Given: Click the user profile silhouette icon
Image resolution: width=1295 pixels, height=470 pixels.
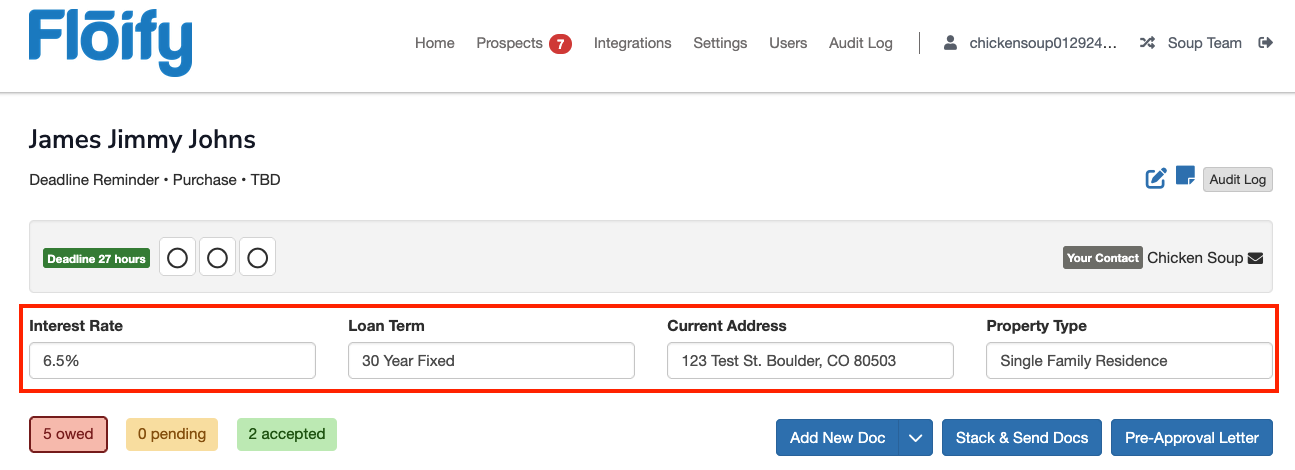Looking at the screenshot, I should click(951, 43).
